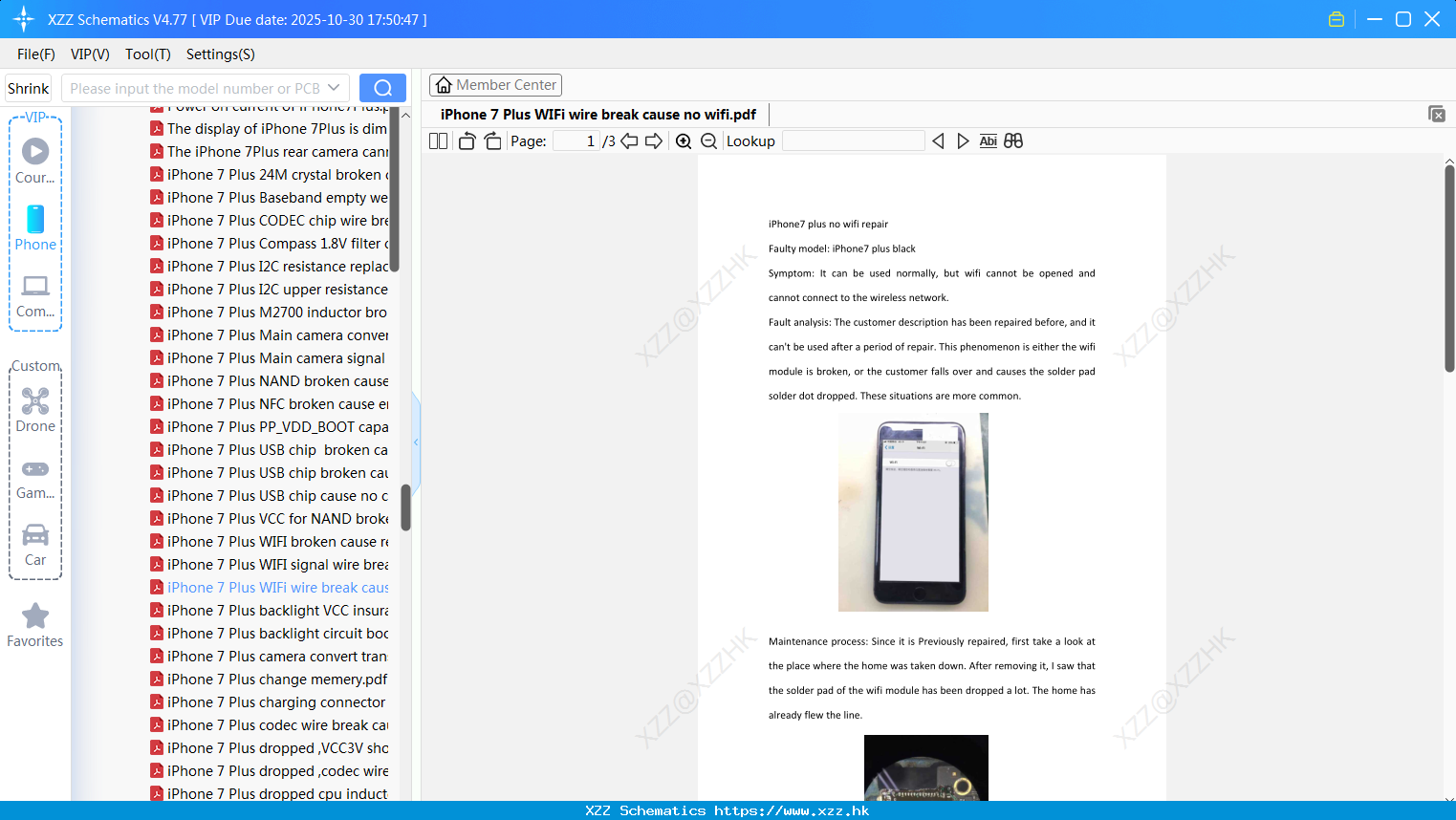
Task: Open 'iPhone 7 Plus NAND broken cause' file
Action: [269, 381]
